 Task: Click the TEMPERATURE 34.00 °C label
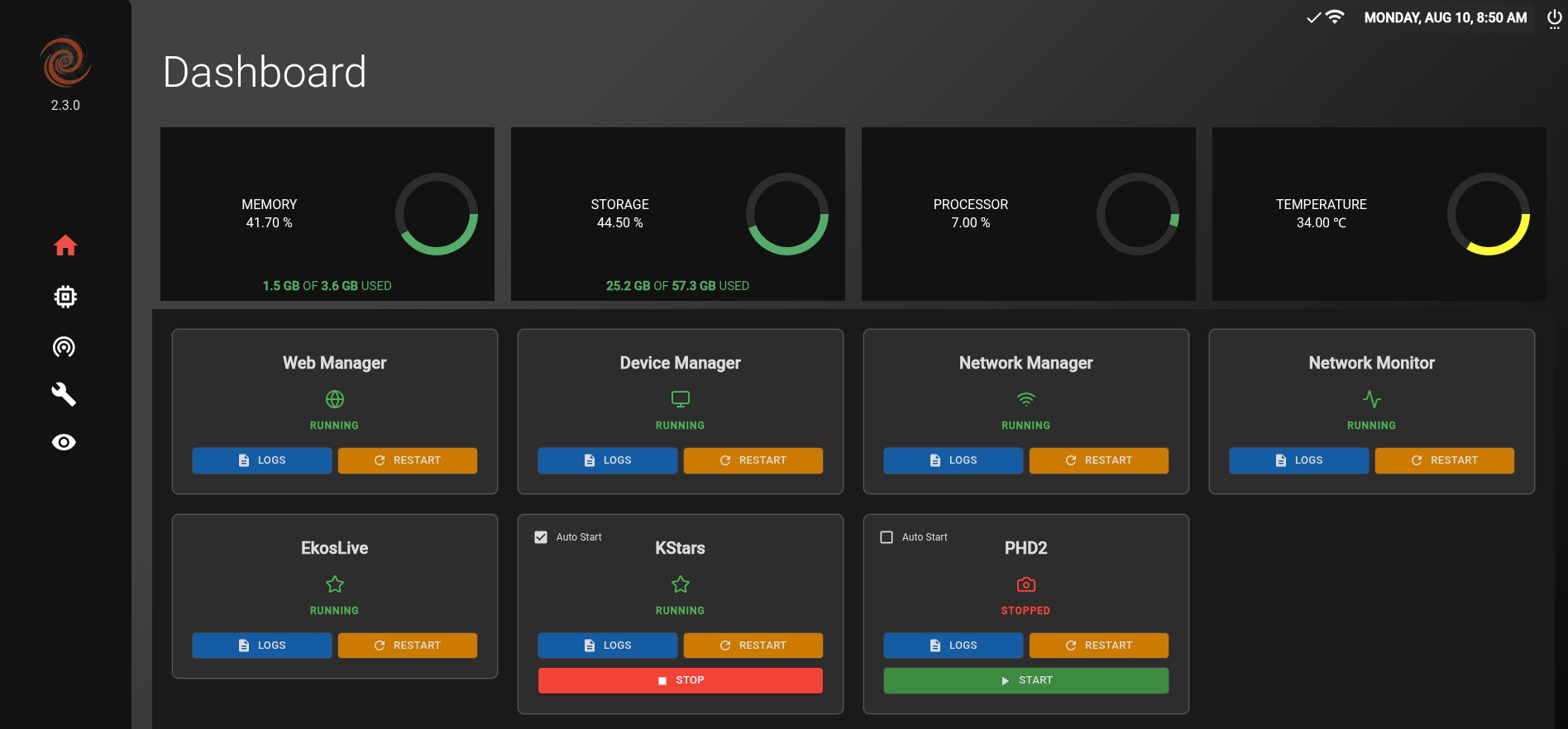(1322, 213)
